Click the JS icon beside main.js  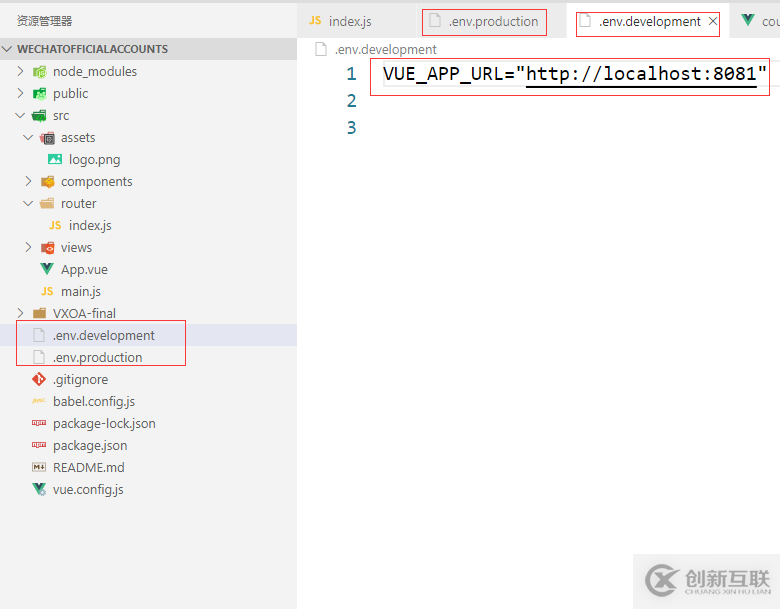point(47,291)
